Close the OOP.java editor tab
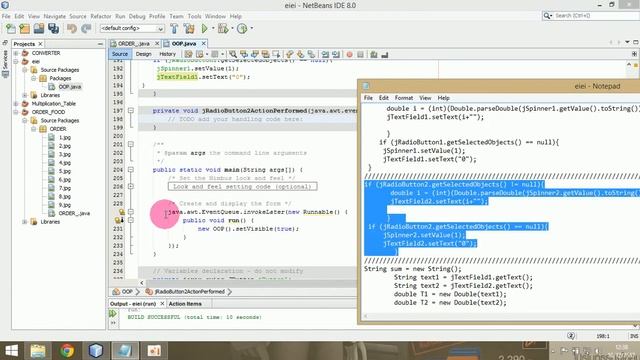The image size is (640, 360). (x=203, y=43)
